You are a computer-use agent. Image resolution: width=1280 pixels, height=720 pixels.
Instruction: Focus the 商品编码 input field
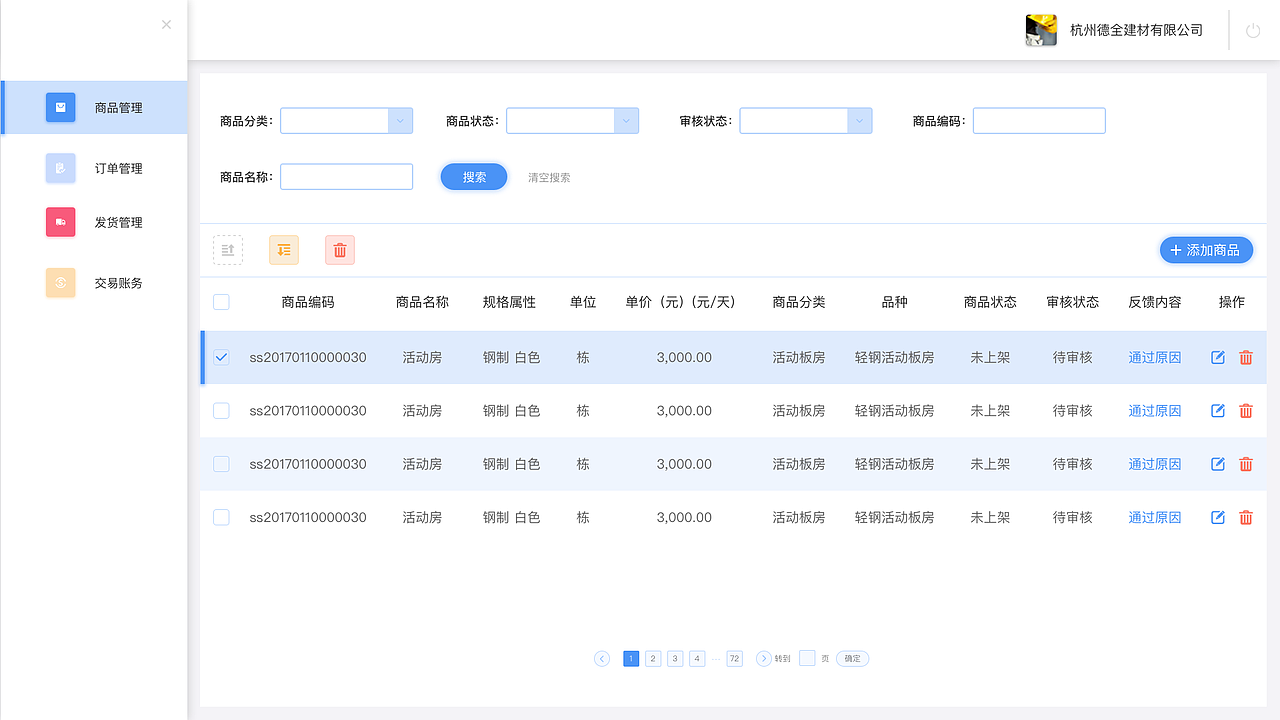(1039, 121)
